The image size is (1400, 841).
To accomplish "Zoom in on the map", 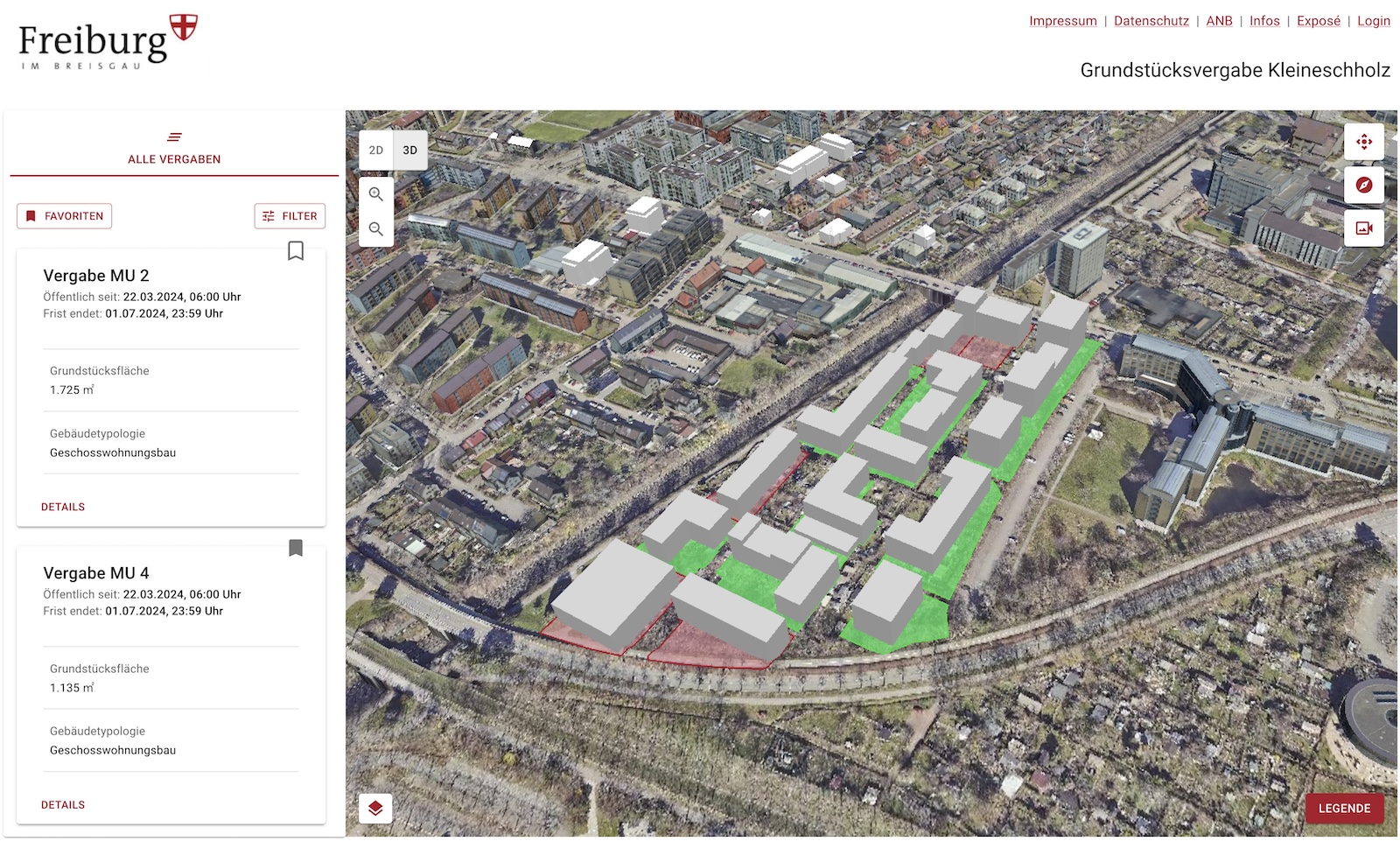I will pyautogui.click(x=376, y=194).
